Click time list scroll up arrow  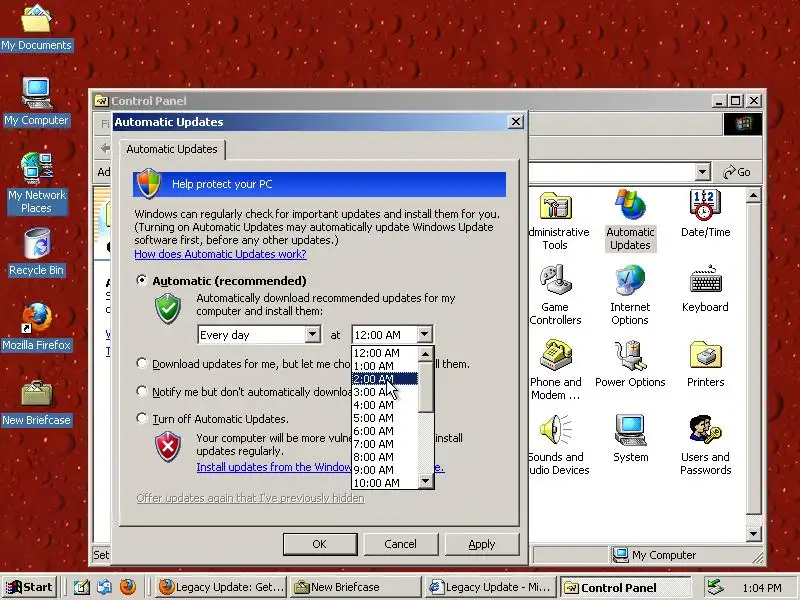coord(426,354)
